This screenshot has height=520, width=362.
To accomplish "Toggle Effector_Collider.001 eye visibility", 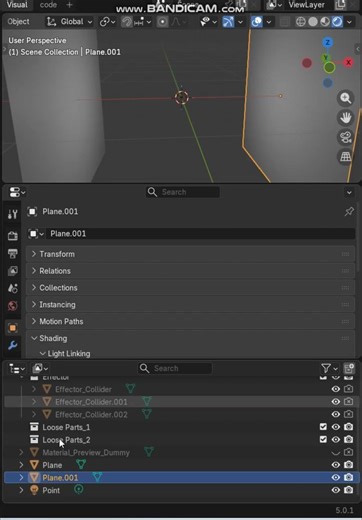I will coord(336,402).
